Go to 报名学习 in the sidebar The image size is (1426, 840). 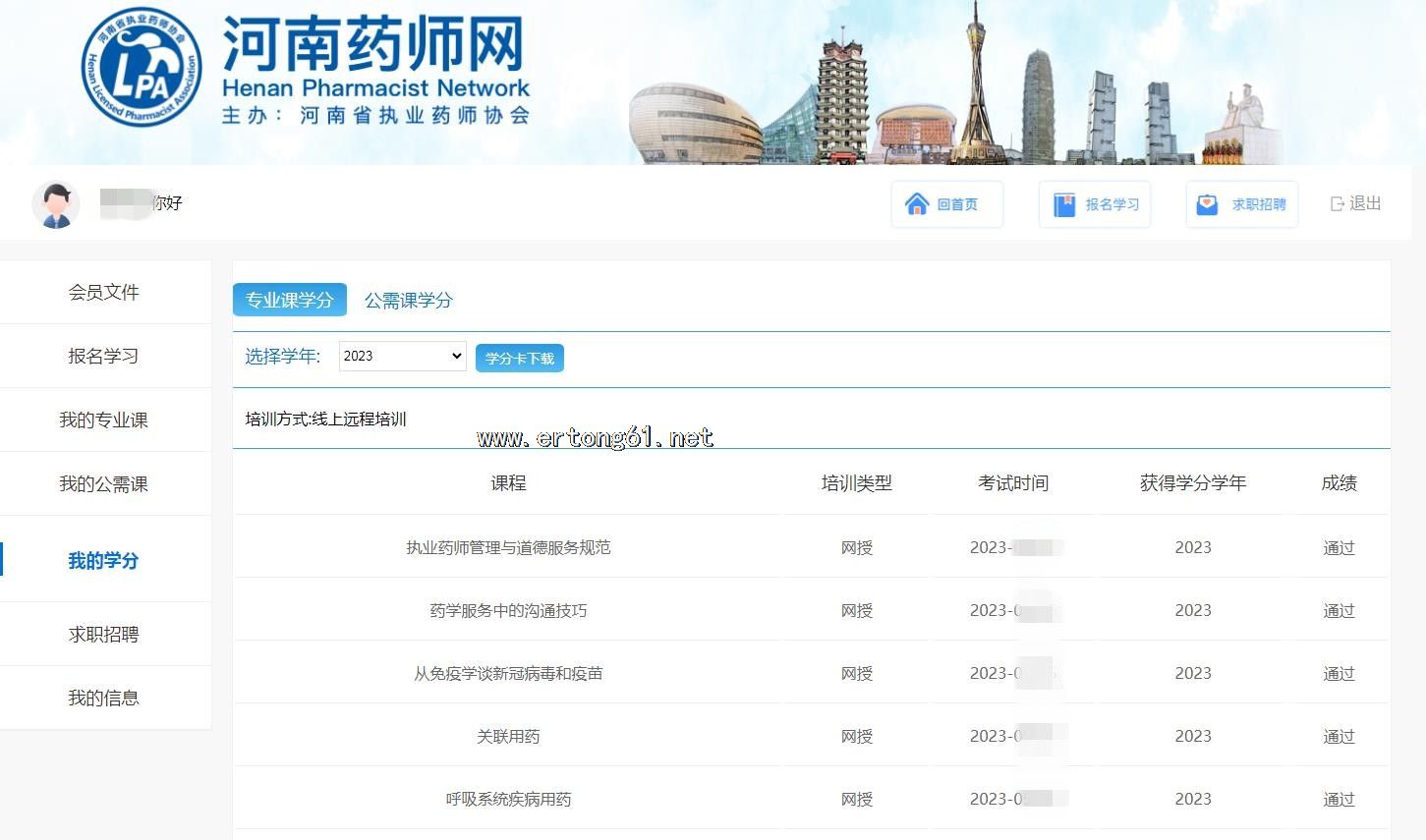pyautogui.click(x=103, y=357)
